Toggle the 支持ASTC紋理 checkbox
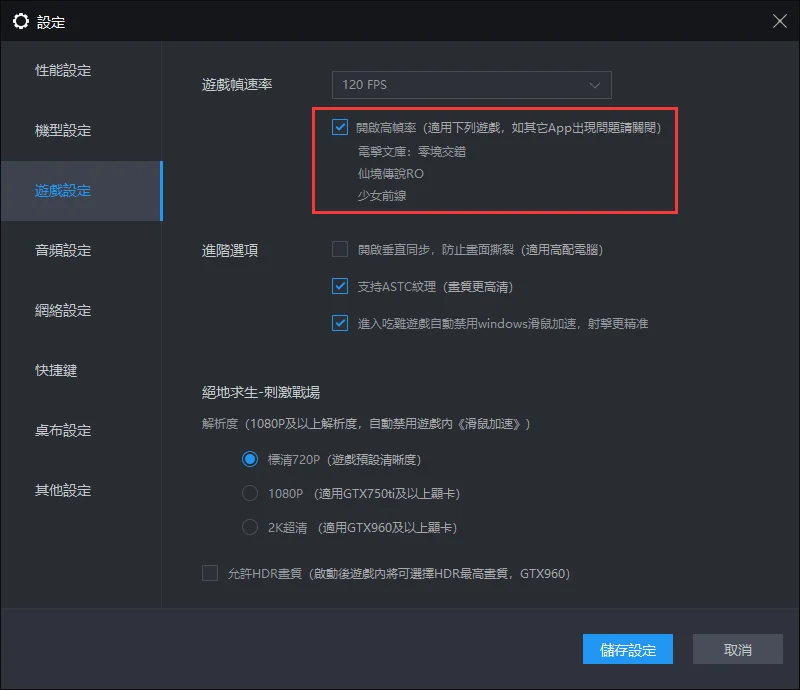 (340, 286)
